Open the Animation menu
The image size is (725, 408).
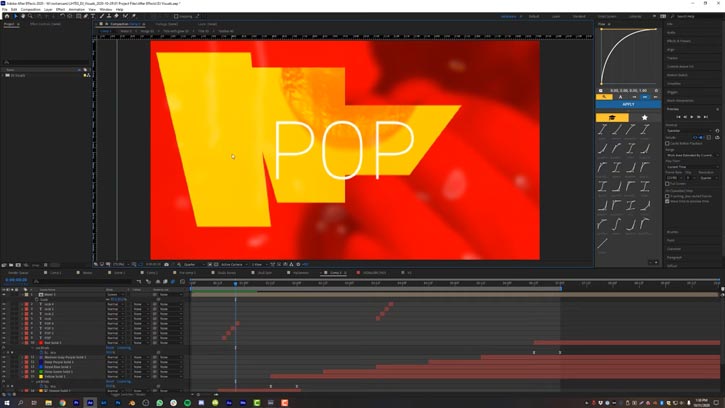[x=76, y=9]
